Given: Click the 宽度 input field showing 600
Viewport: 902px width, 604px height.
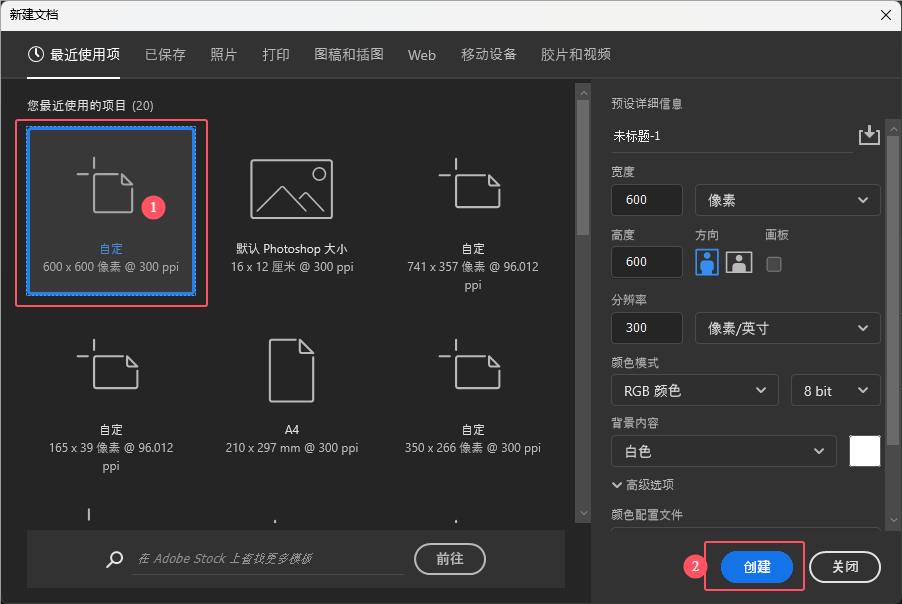Looking at the screenshot, I should (x=647, y=200).
